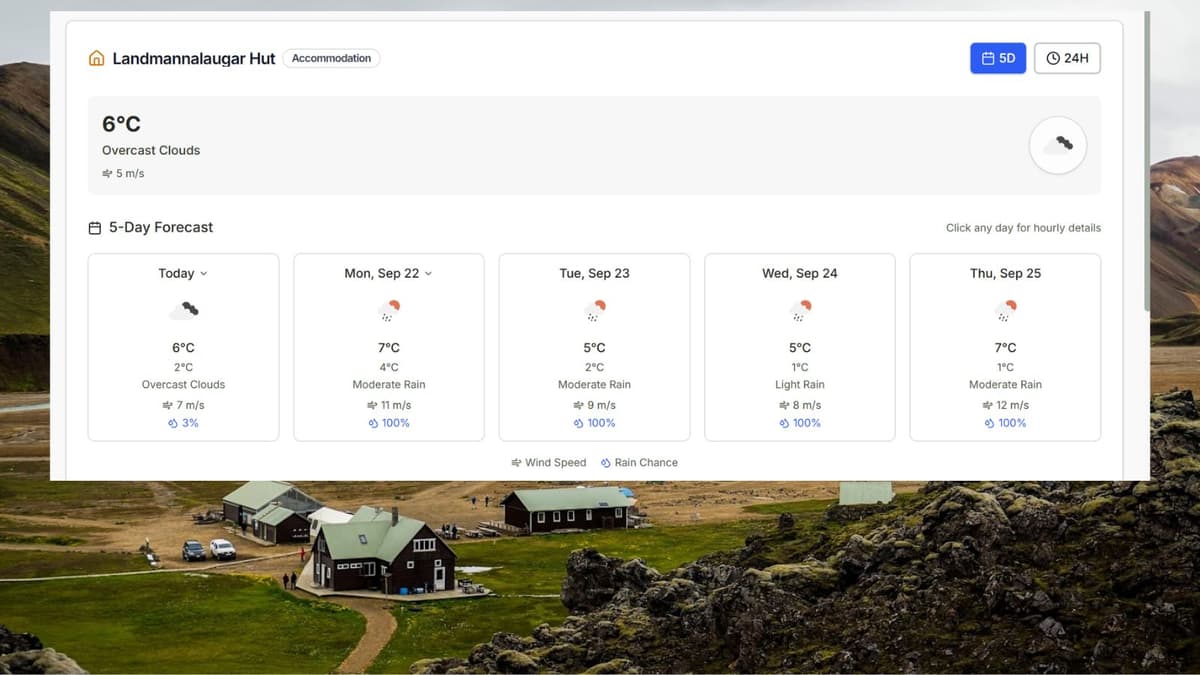Select the Today forecast card
The height and width of the screenshot is (675, 1200).
pos(183,347)
